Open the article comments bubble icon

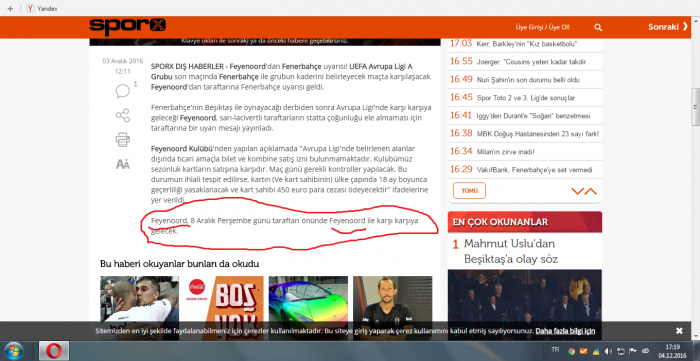pos(123,91)
